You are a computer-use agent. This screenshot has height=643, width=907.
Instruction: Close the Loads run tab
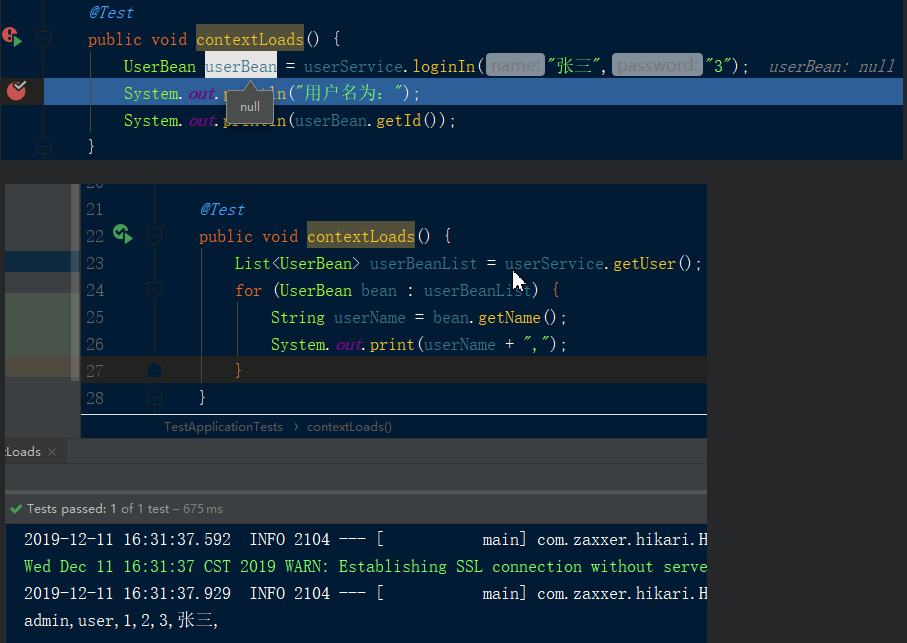coord(52,452)
